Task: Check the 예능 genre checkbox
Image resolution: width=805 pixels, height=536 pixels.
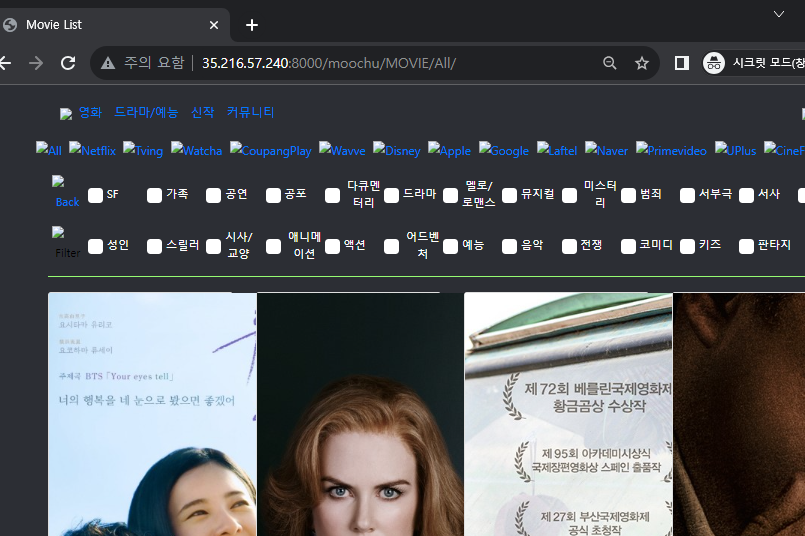Action: tap(451, 246)
